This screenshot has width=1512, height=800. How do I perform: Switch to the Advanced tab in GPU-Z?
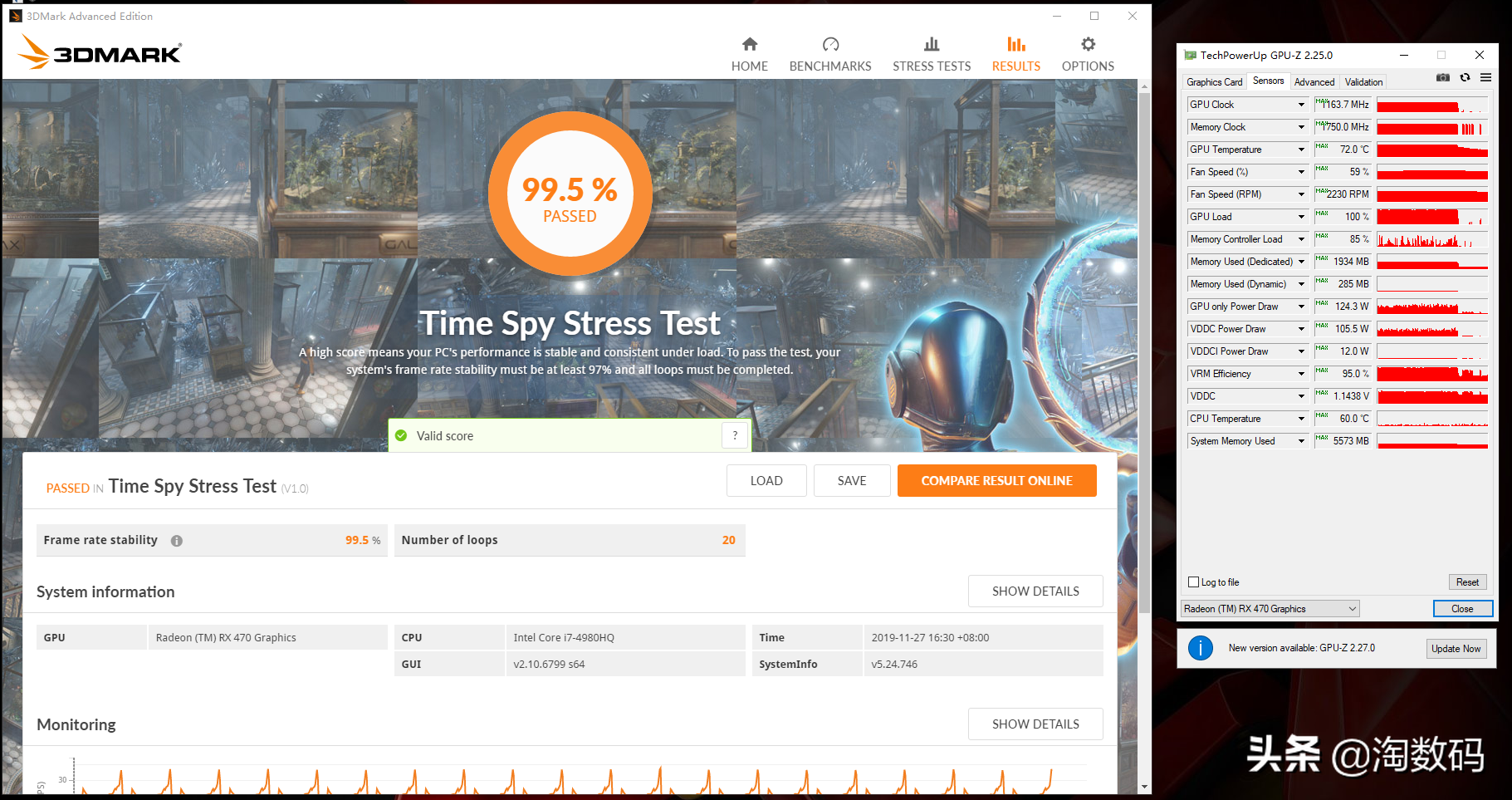(x=1314, y=82)
